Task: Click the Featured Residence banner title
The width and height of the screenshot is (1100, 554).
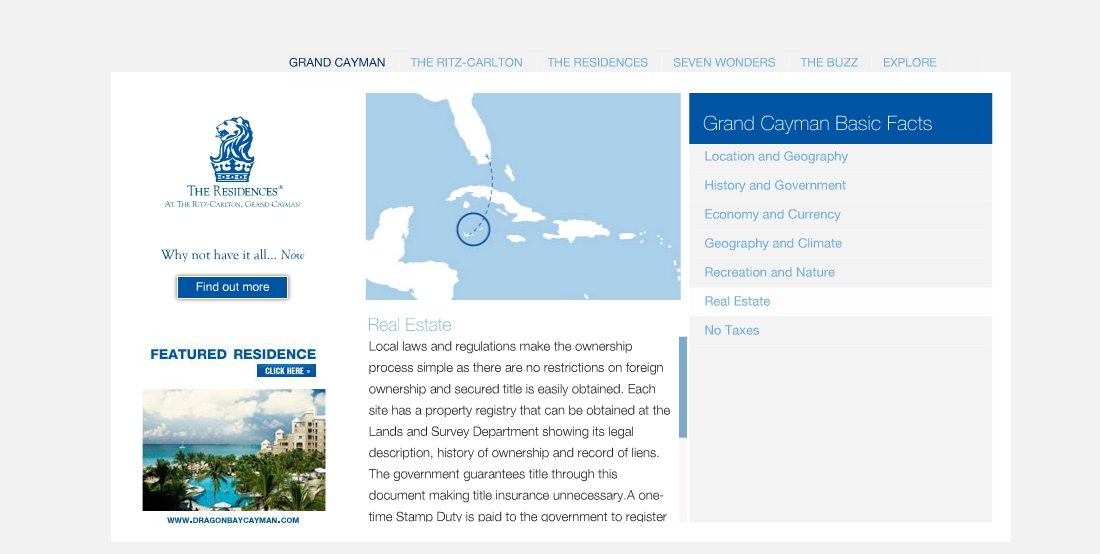Action: [x=233, y=354]
